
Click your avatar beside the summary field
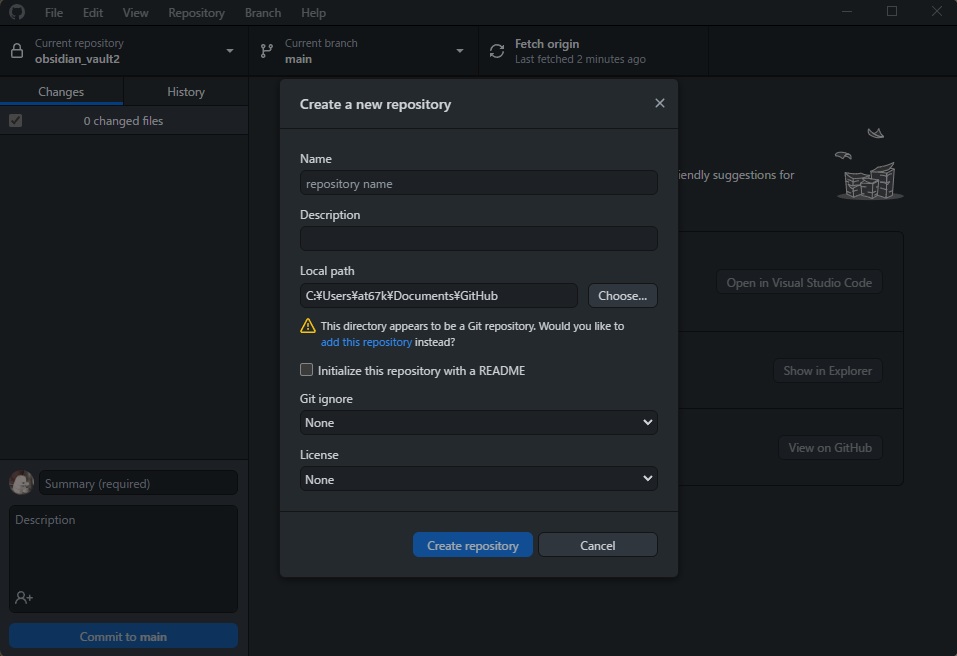pyautogui.click(x=21, y=482)
